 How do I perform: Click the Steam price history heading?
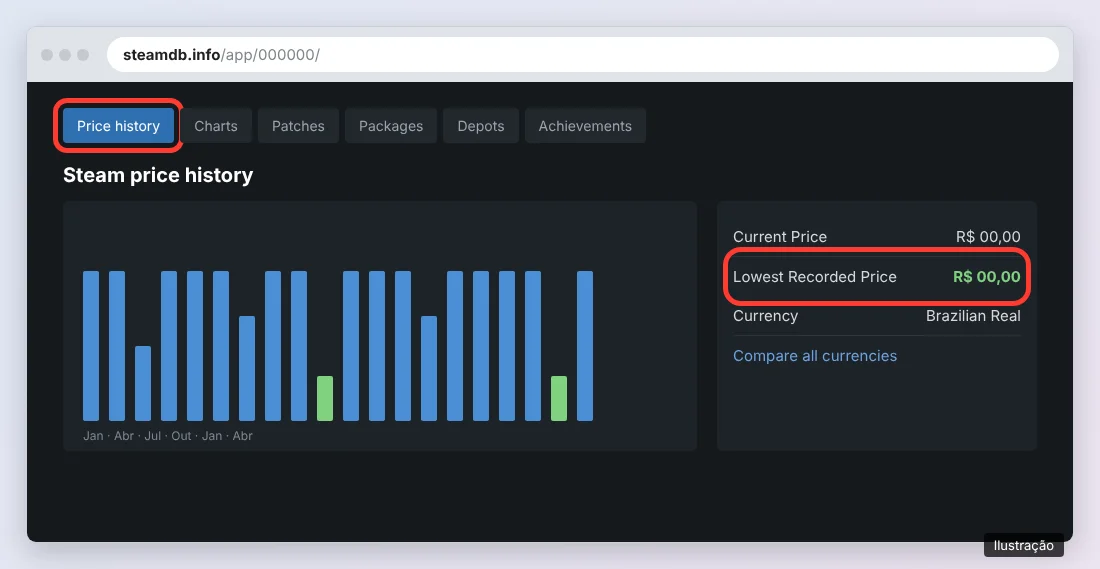click(x=158, y=175)
